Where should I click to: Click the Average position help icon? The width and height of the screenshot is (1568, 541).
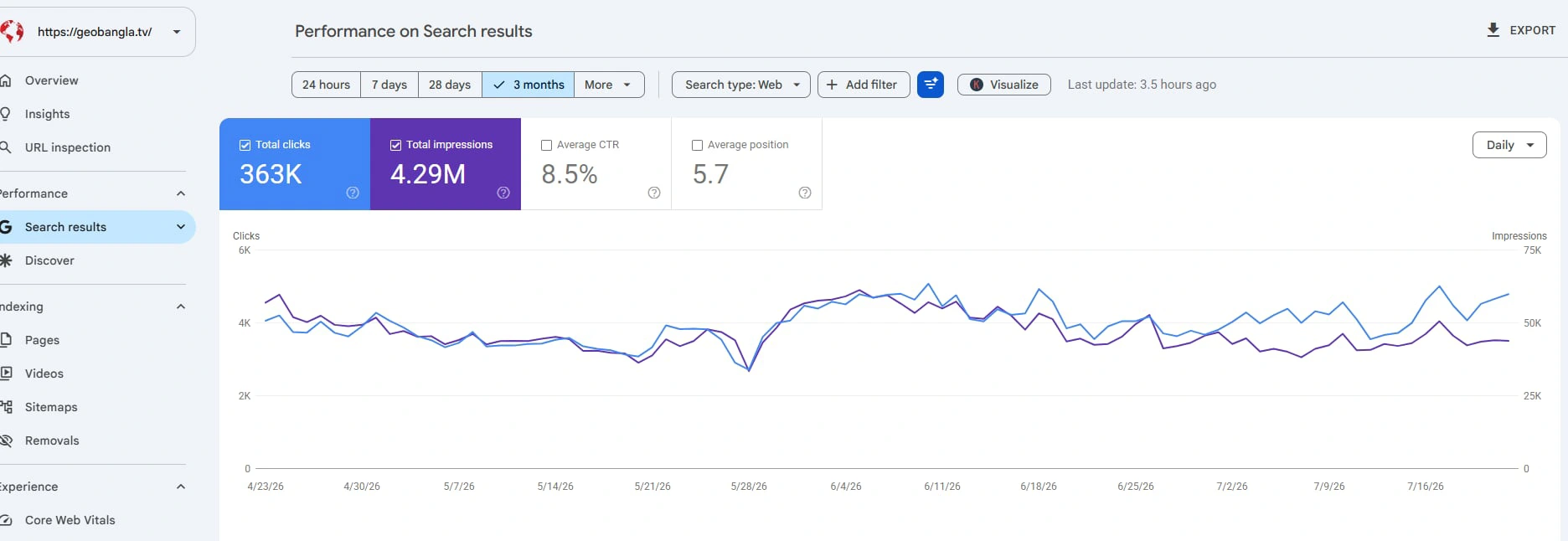[x=805, y=193]
